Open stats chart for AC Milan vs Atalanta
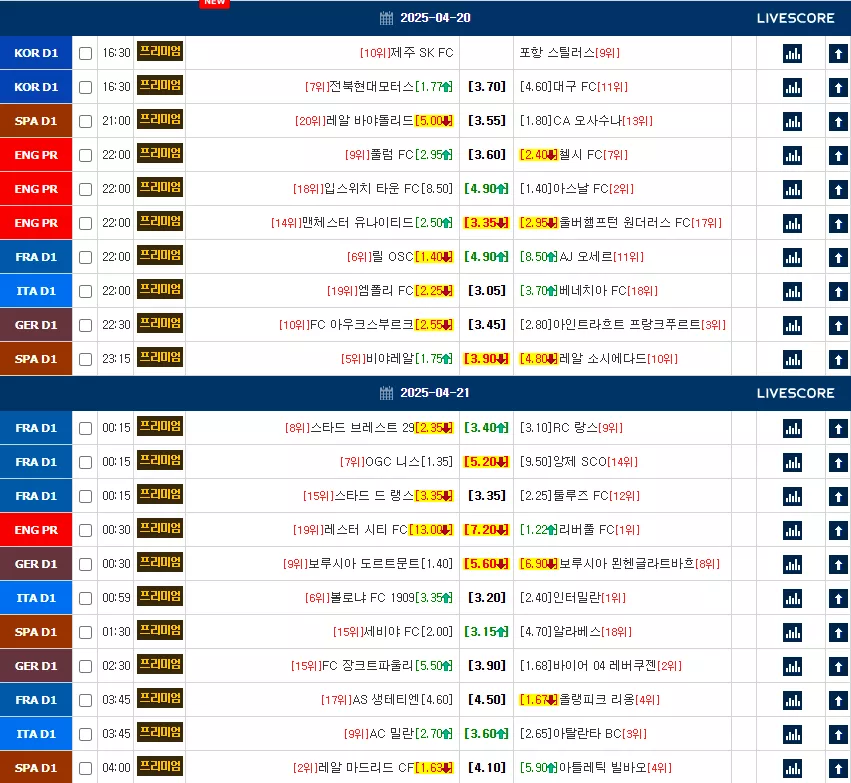The width and height of the screenshot is (851, 783). click(792, 734)
